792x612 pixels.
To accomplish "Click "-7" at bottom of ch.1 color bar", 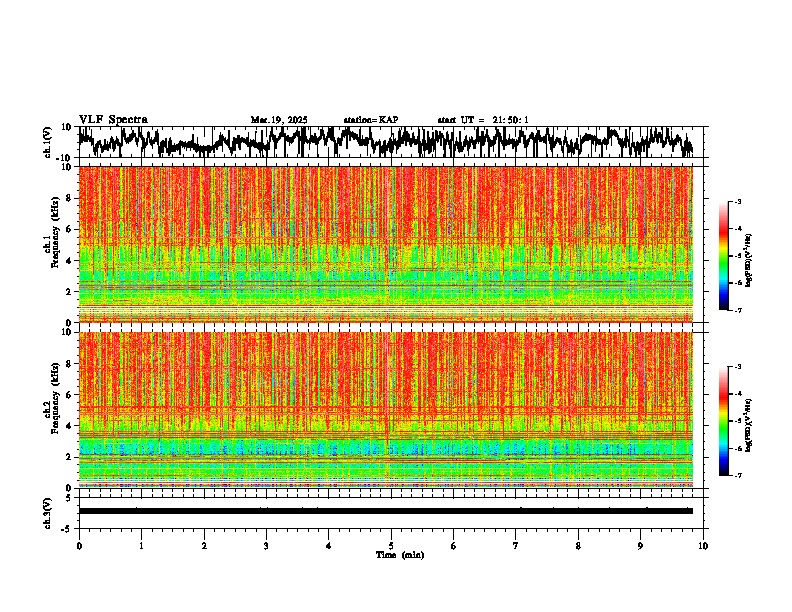I will point(737,310).
